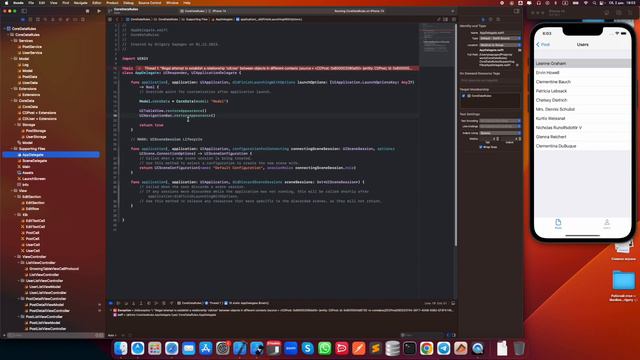Open Sublime Text from the Dock
The image size is (640, 360).
coord(376,348)
